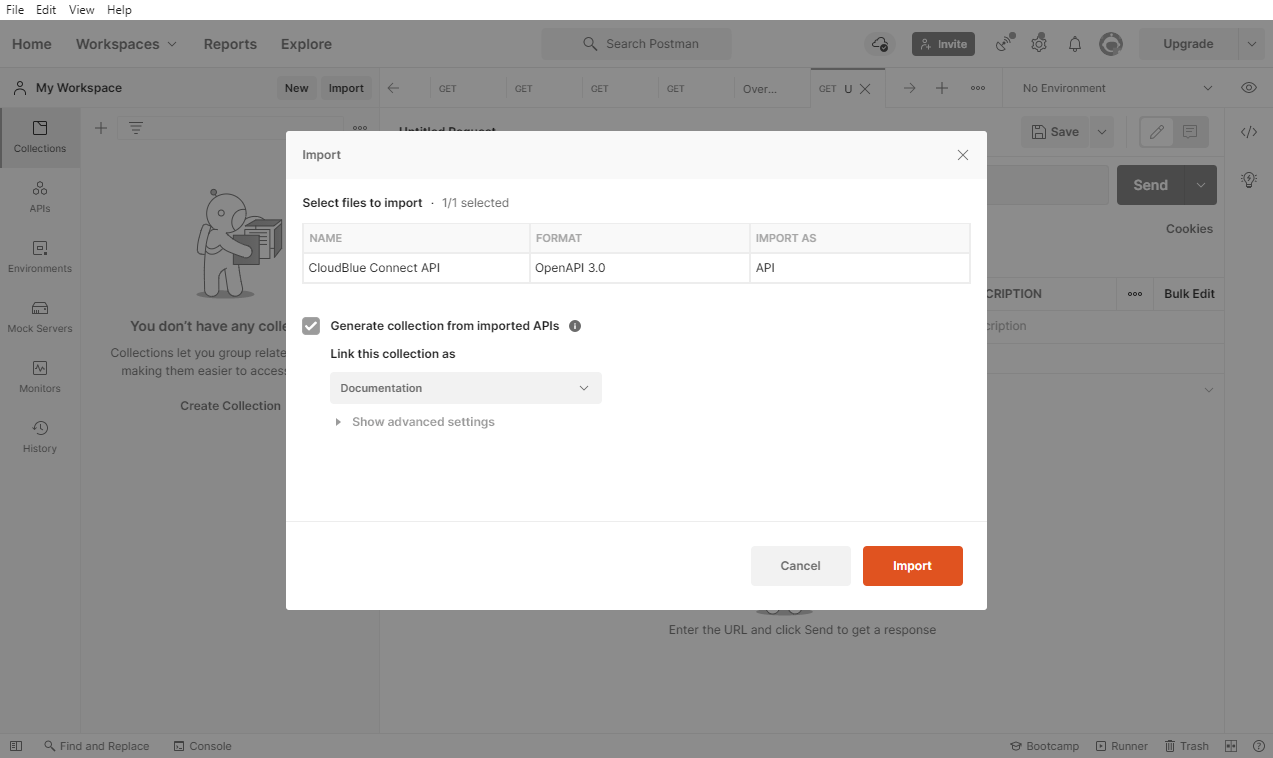
Task: Uncheck Generate collection from imported APIs
Action: click(x=311, y=326)
